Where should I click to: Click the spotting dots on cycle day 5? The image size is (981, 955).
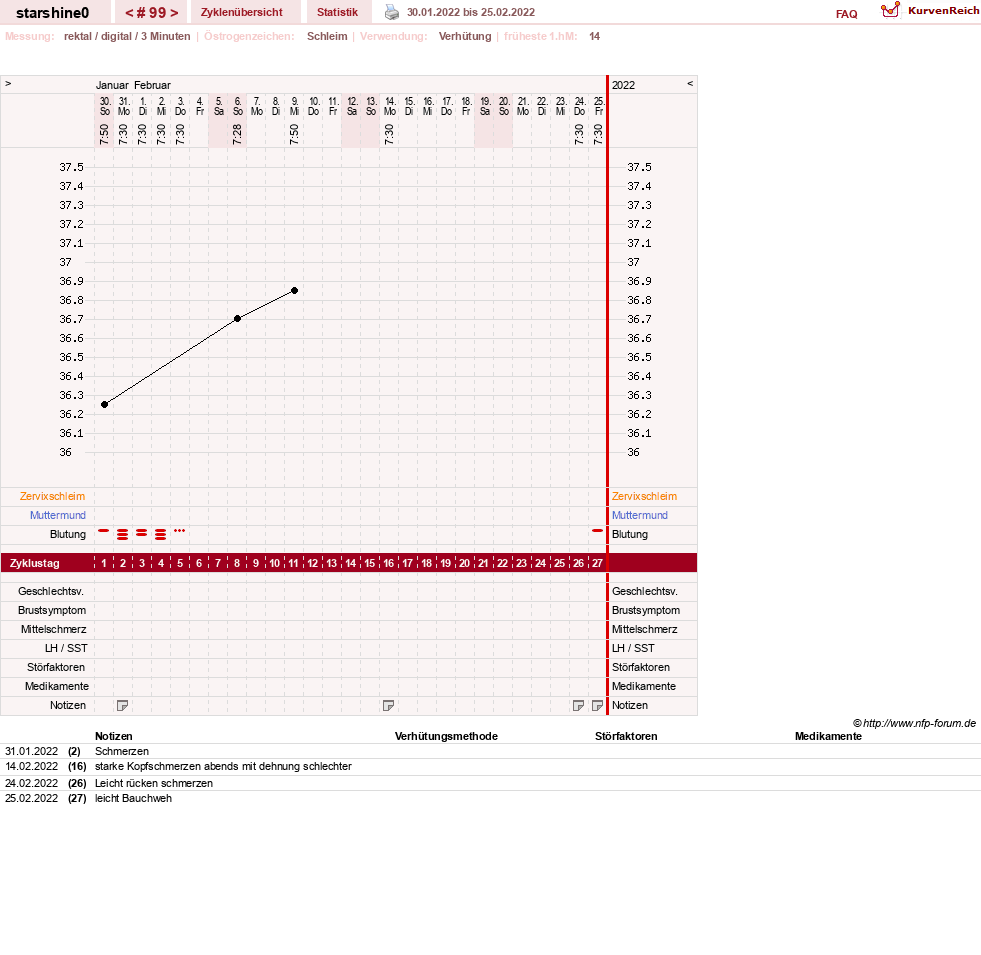pos(180,531)
